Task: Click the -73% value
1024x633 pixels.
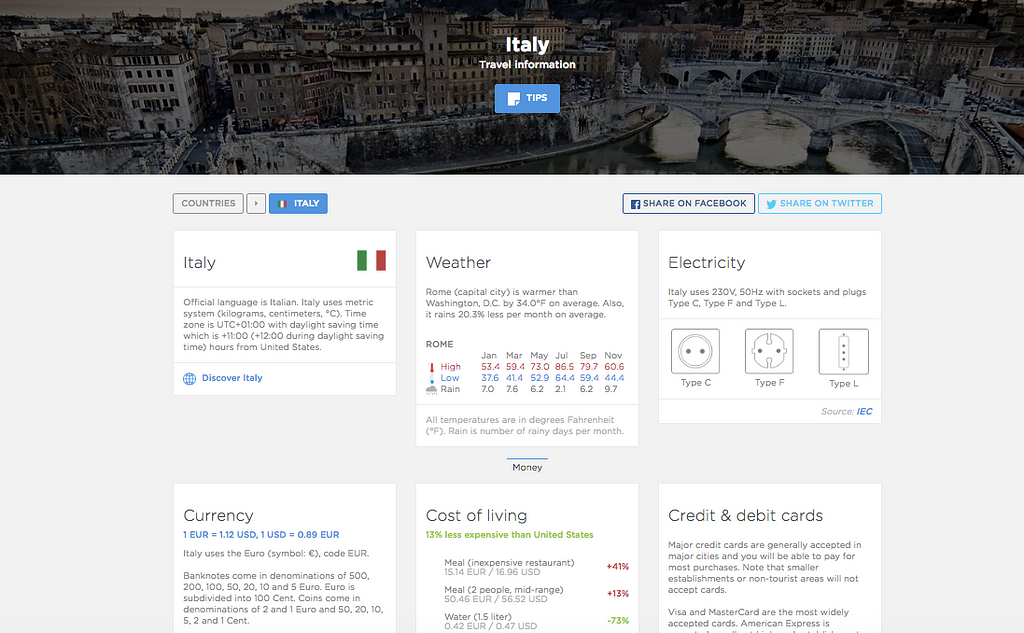Action: point(618,621)
